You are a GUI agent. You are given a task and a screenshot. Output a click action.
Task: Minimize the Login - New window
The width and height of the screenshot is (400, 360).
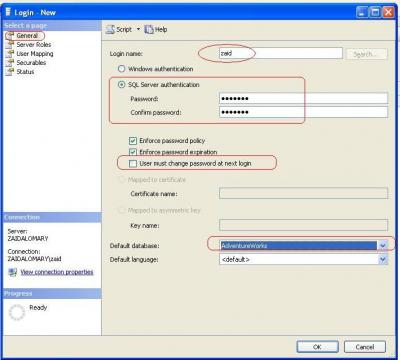(362, 13)
